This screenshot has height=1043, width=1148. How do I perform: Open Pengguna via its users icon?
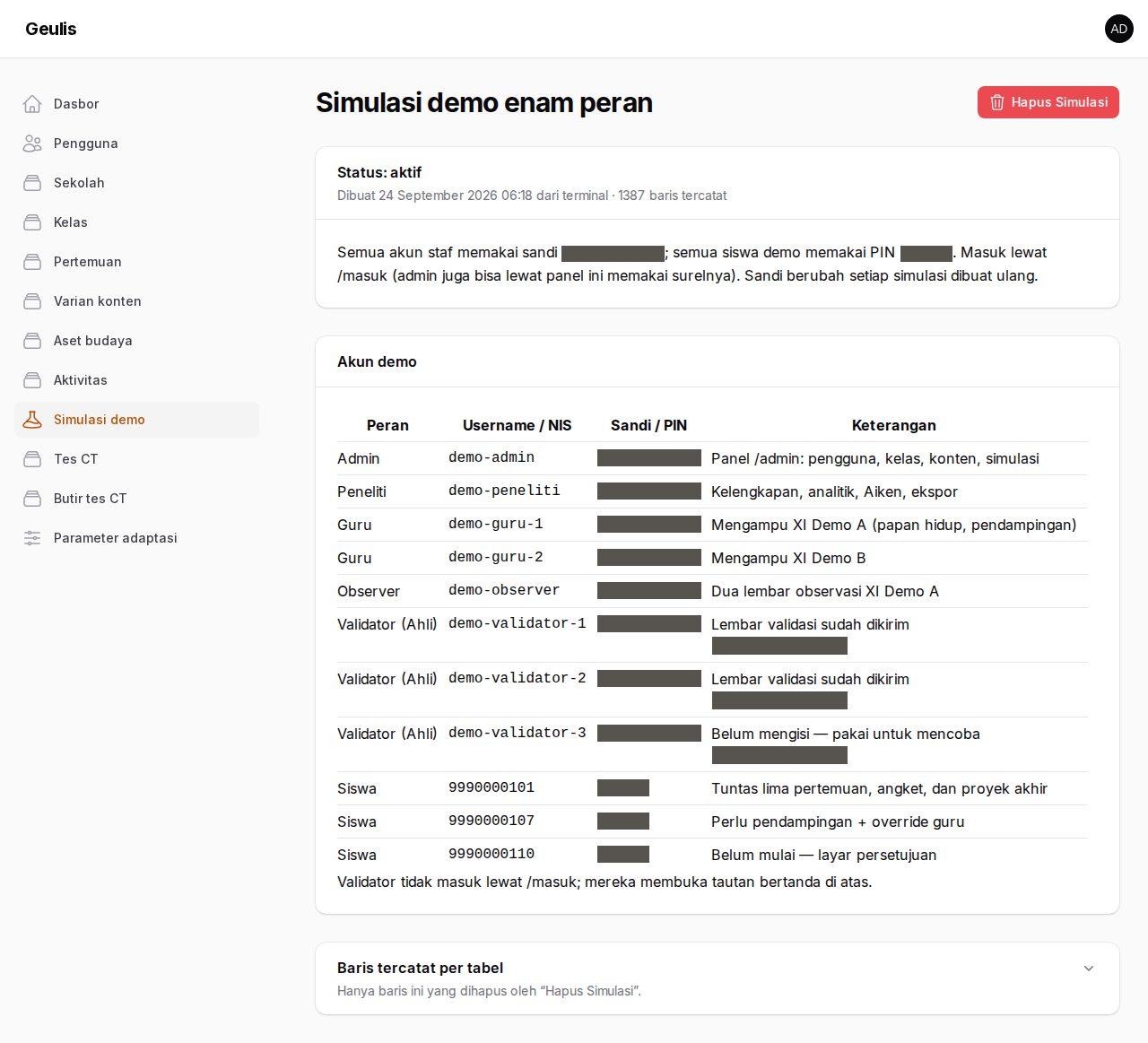coord(32,143)
